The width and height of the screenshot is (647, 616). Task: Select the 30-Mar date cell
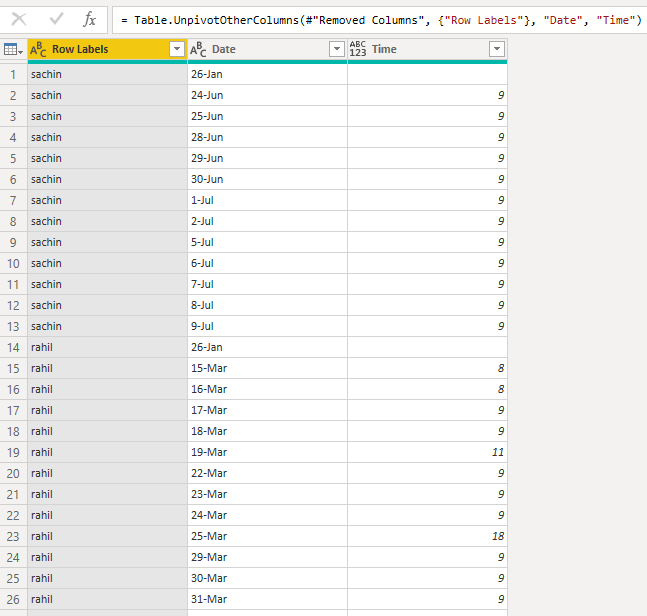267,579
